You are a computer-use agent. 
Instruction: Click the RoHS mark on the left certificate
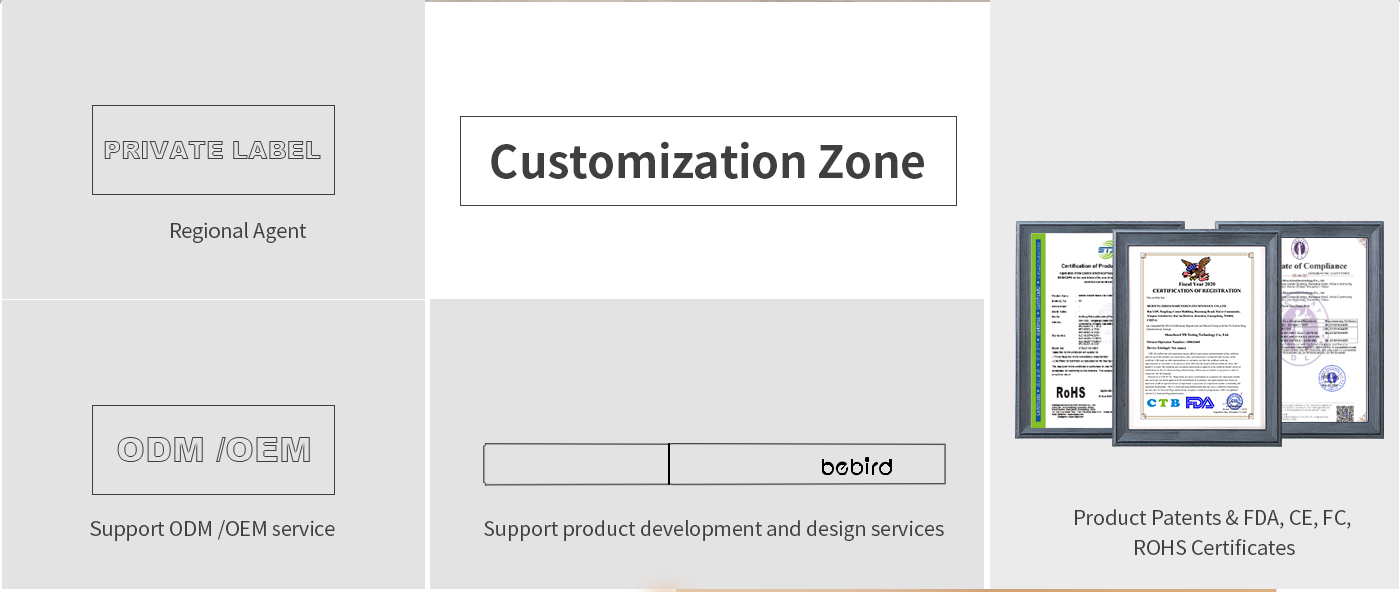[x=1070, y=392]
